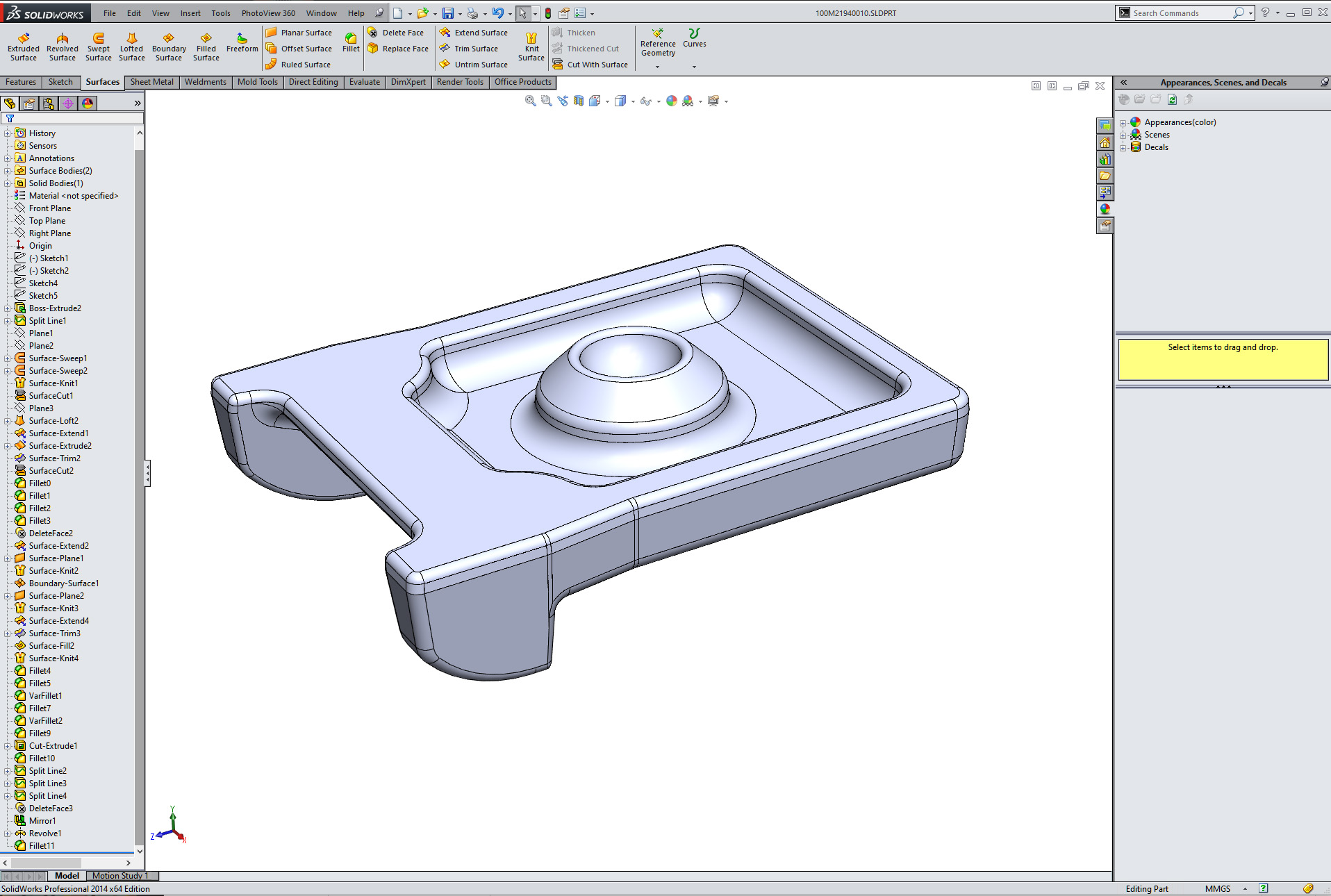Switch to the Sheet Metal tab
Image resolution: width=1331 pixels, height=896 pixels.
tap(152, 82)
